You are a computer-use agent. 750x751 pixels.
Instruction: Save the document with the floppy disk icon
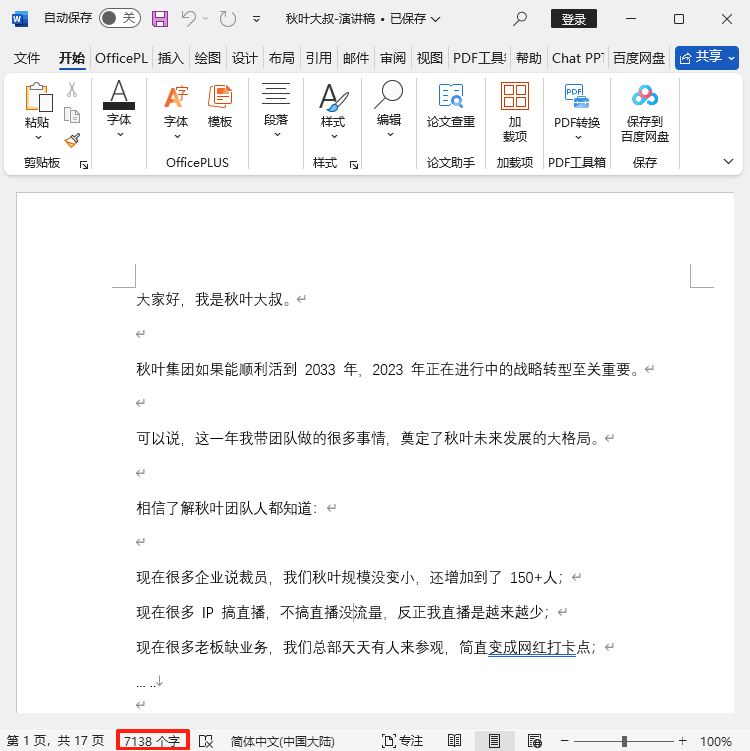click(160, 19)
